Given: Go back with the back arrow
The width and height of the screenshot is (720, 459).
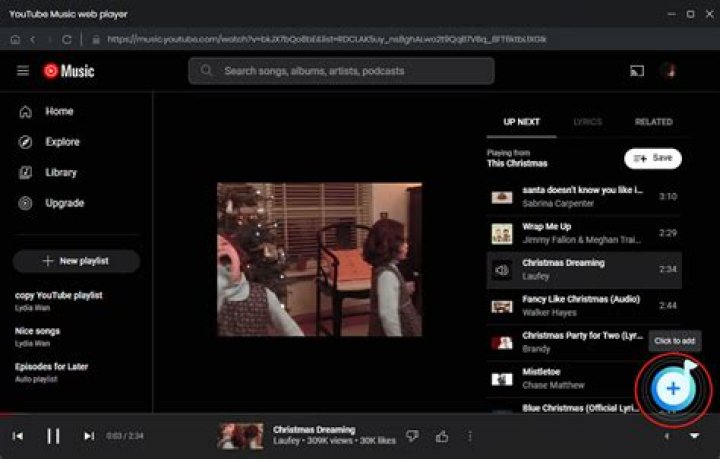Looking at the screenshot, I should tap(33, 39).
